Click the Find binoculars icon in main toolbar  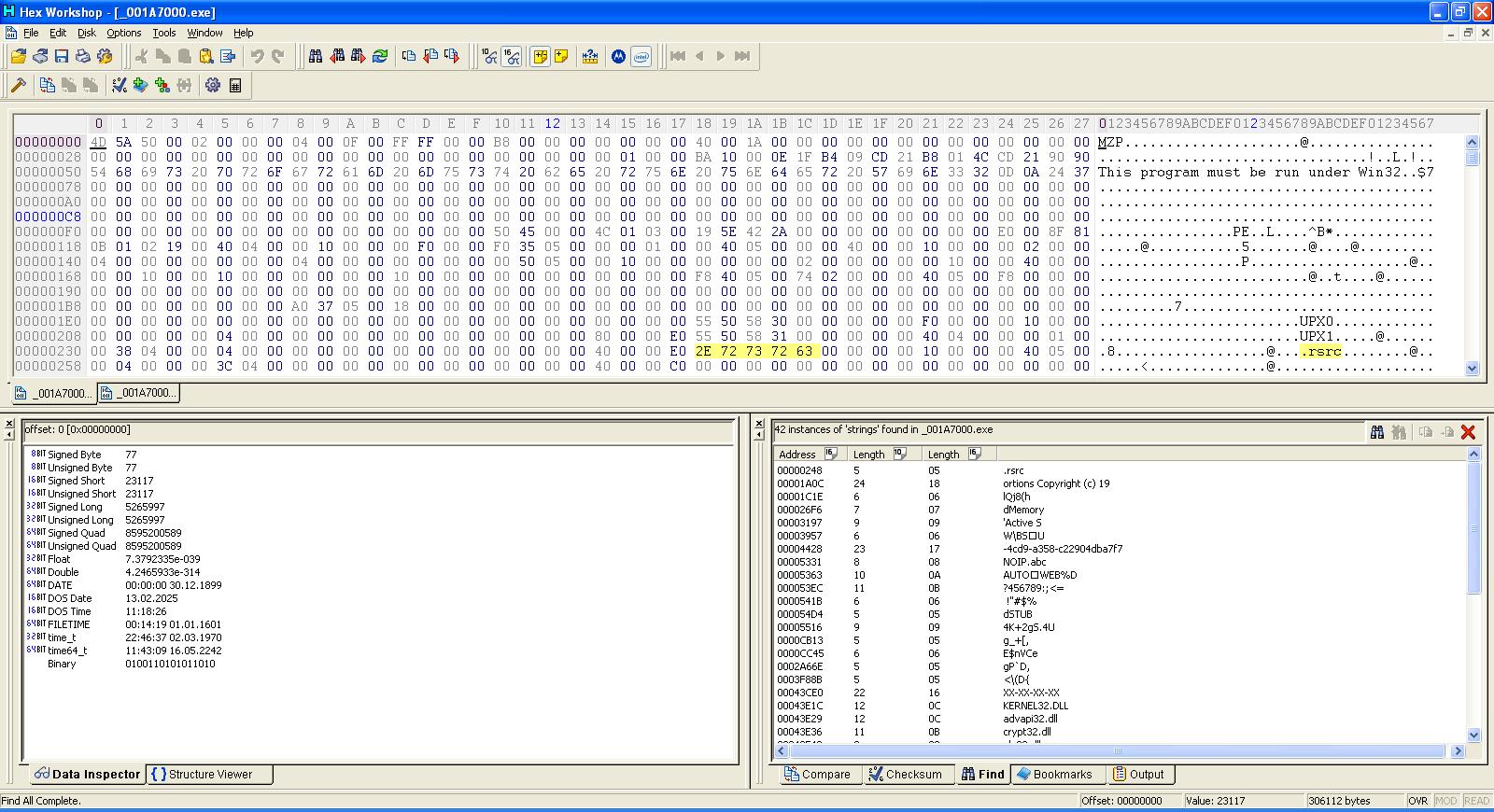[x=316, y=56]
